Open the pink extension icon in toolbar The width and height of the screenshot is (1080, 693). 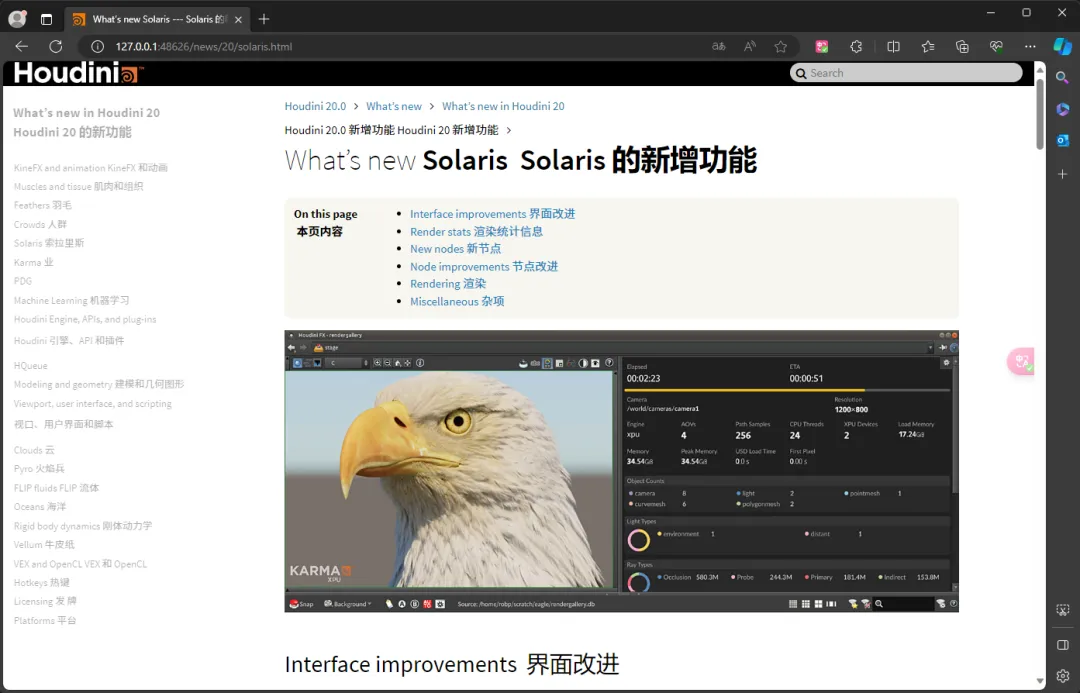click(822, 47)
